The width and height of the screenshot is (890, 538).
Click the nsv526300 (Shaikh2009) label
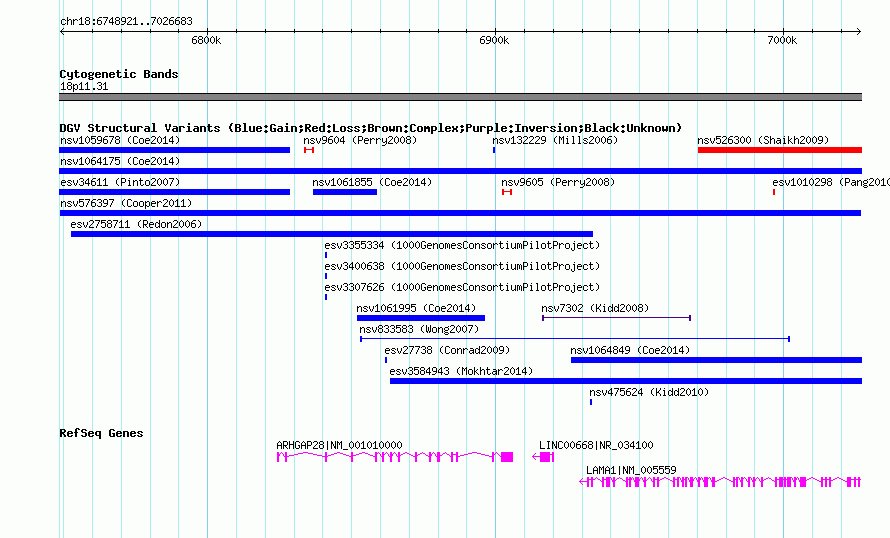point(763,140)
